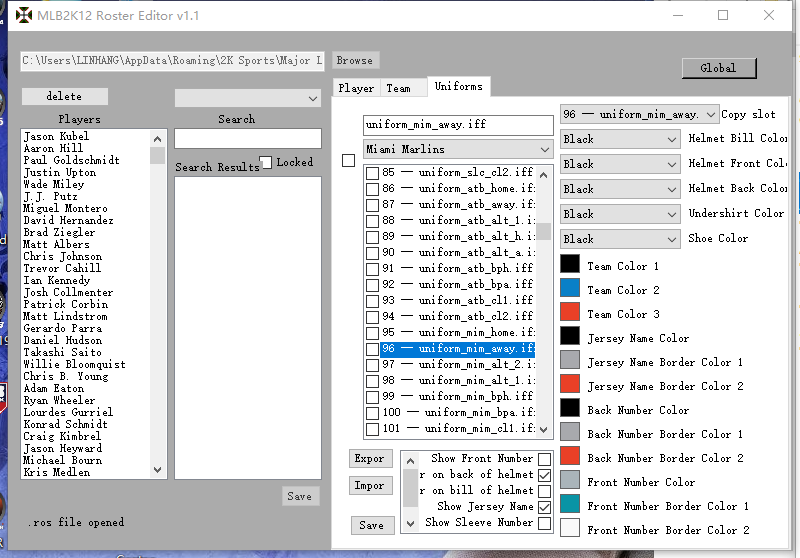This screenshot has height=558, width=800.
Task: Click Front Number Border Color 1 teal swatch
Action: 570,504
